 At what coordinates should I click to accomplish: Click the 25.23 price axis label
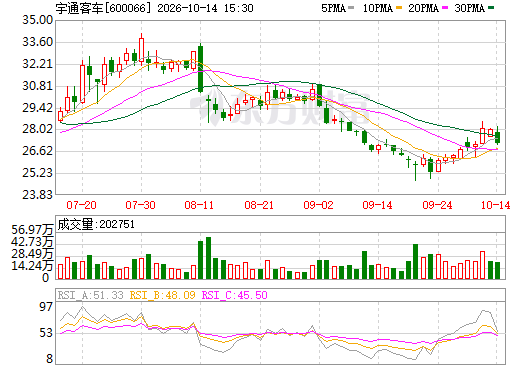coord(37,173)
